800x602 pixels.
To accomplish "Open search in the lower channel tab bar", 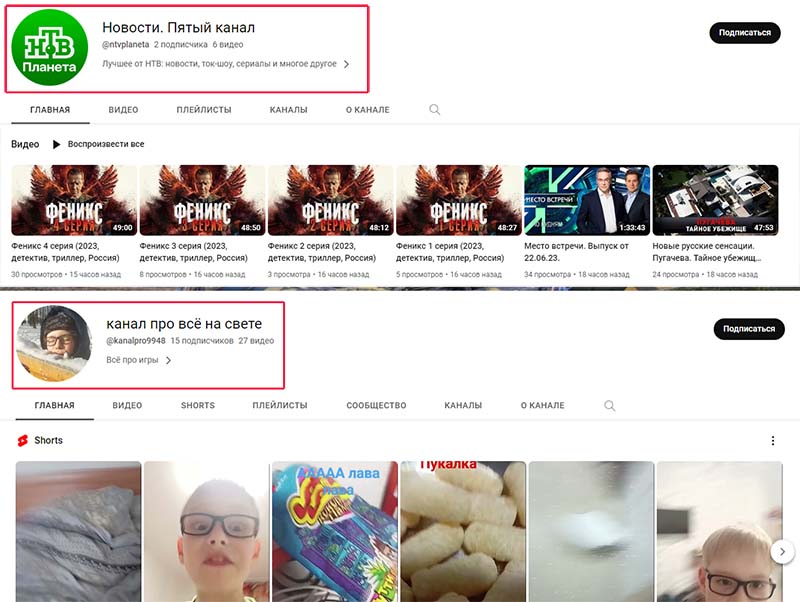I will (609, 406).
